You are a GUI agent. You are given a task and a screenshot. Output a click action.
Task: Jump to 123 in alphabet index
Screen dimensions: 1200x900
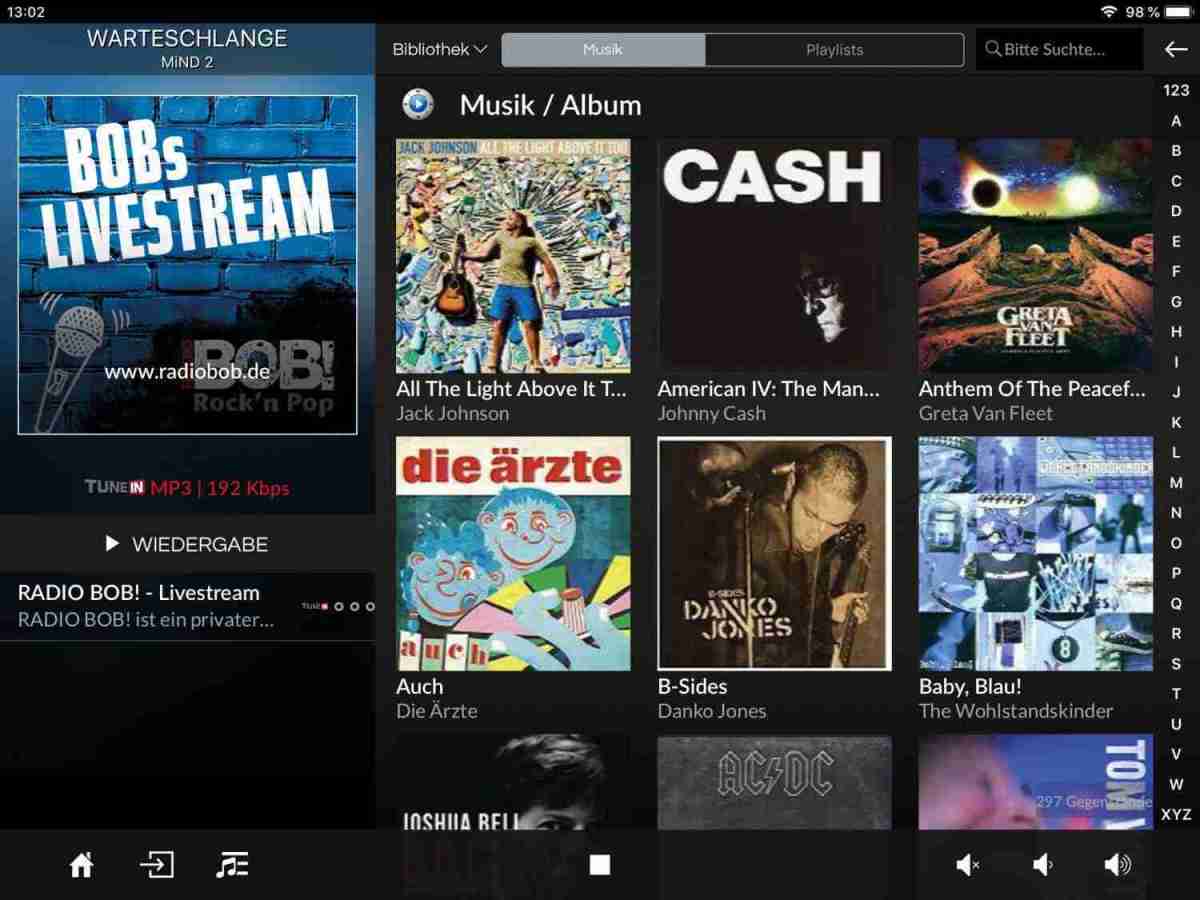tap(1176, 90)
